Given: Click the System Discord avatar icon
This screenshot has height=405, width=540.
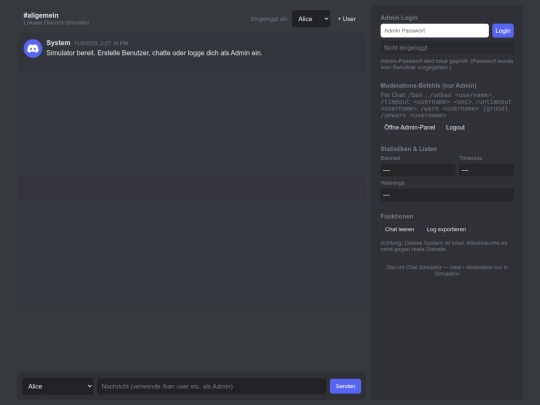Looking at the screenshot, I should 33,49.
